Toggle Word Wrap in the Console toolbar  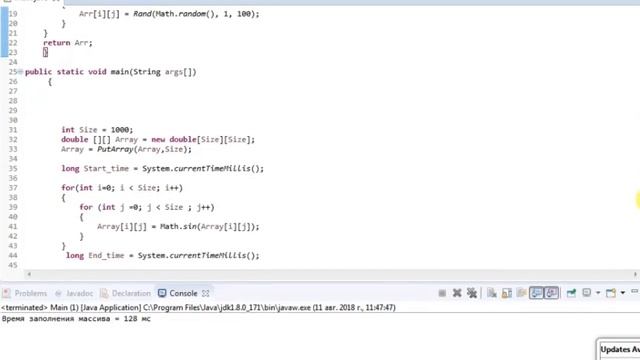point(521,293)
